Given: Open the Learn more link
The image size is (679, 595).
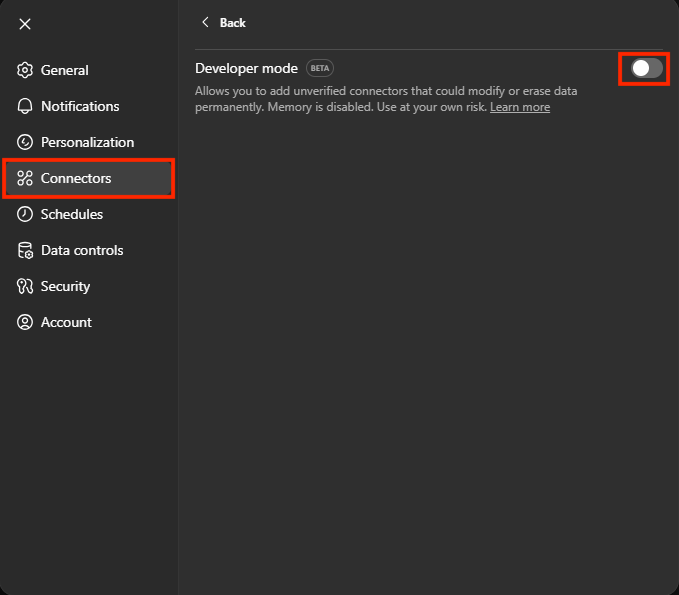Looking at the screenshot, I should 519,107.
